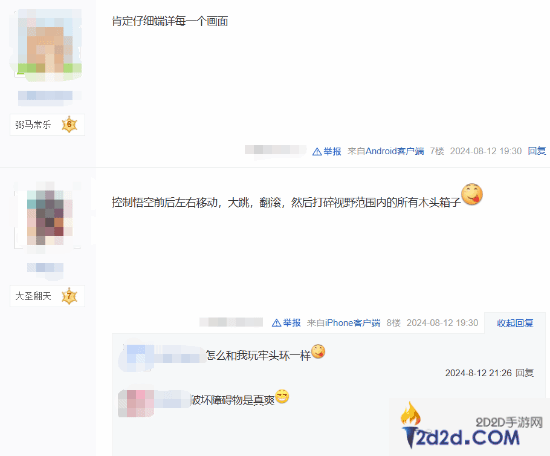Viewport: 550px width, 456px height.
Task: Click the report warning icon on 8th floor post
Action: 276,323
